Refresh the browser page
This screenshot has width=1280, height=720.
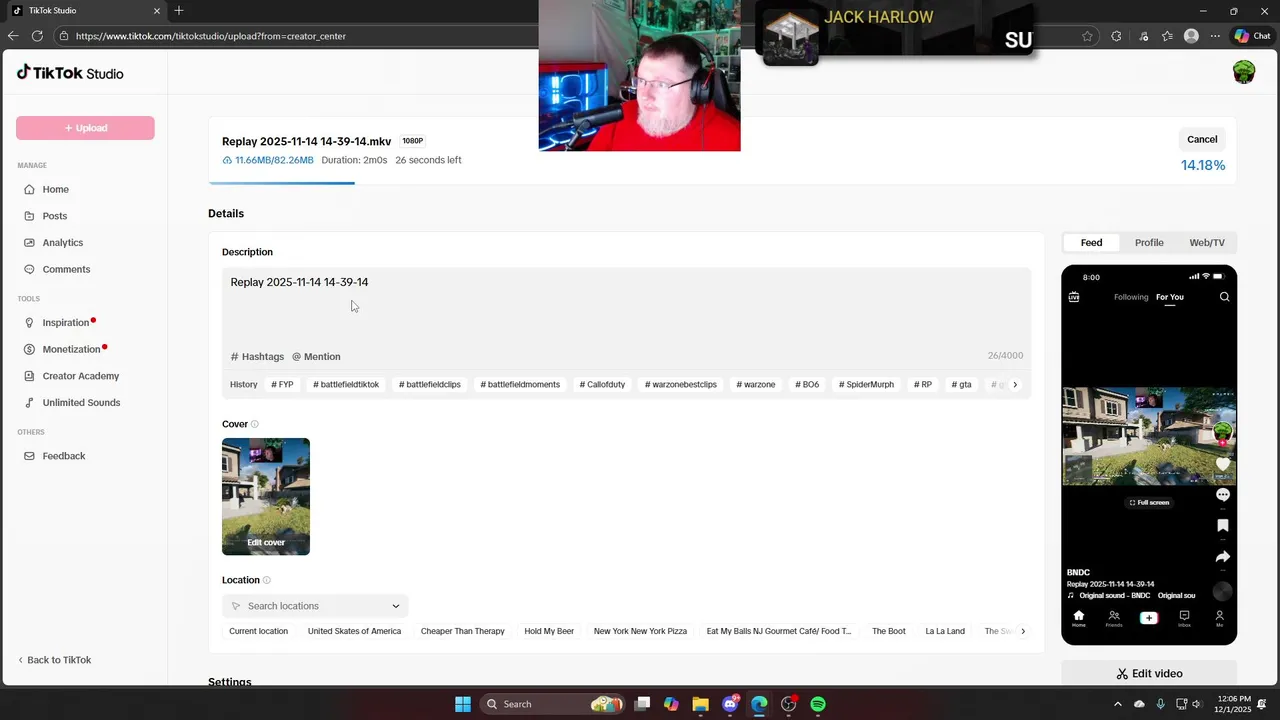click(37, 36)
